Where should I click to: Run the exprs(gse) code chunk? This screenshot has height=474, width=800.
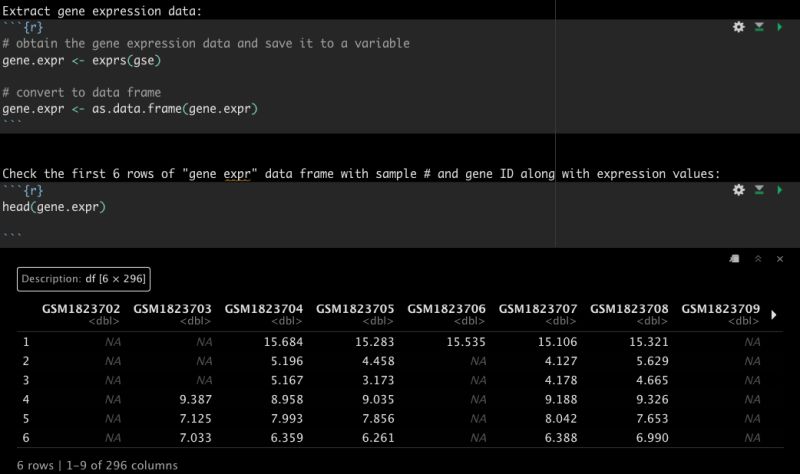[780, 27]
